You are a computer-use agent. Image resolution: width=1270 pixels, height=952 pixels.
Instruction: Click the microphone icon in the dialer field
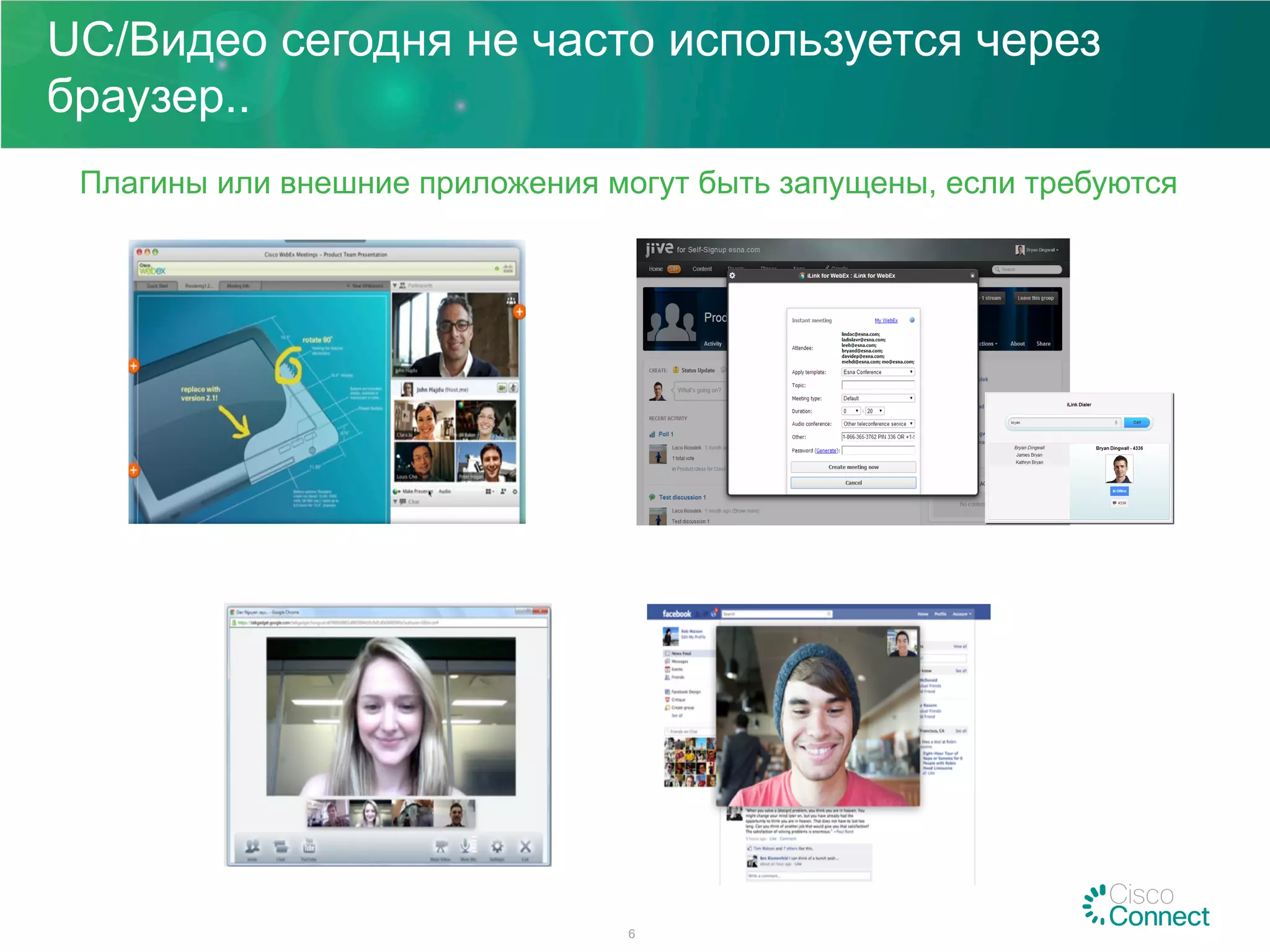coord(1116,423)
